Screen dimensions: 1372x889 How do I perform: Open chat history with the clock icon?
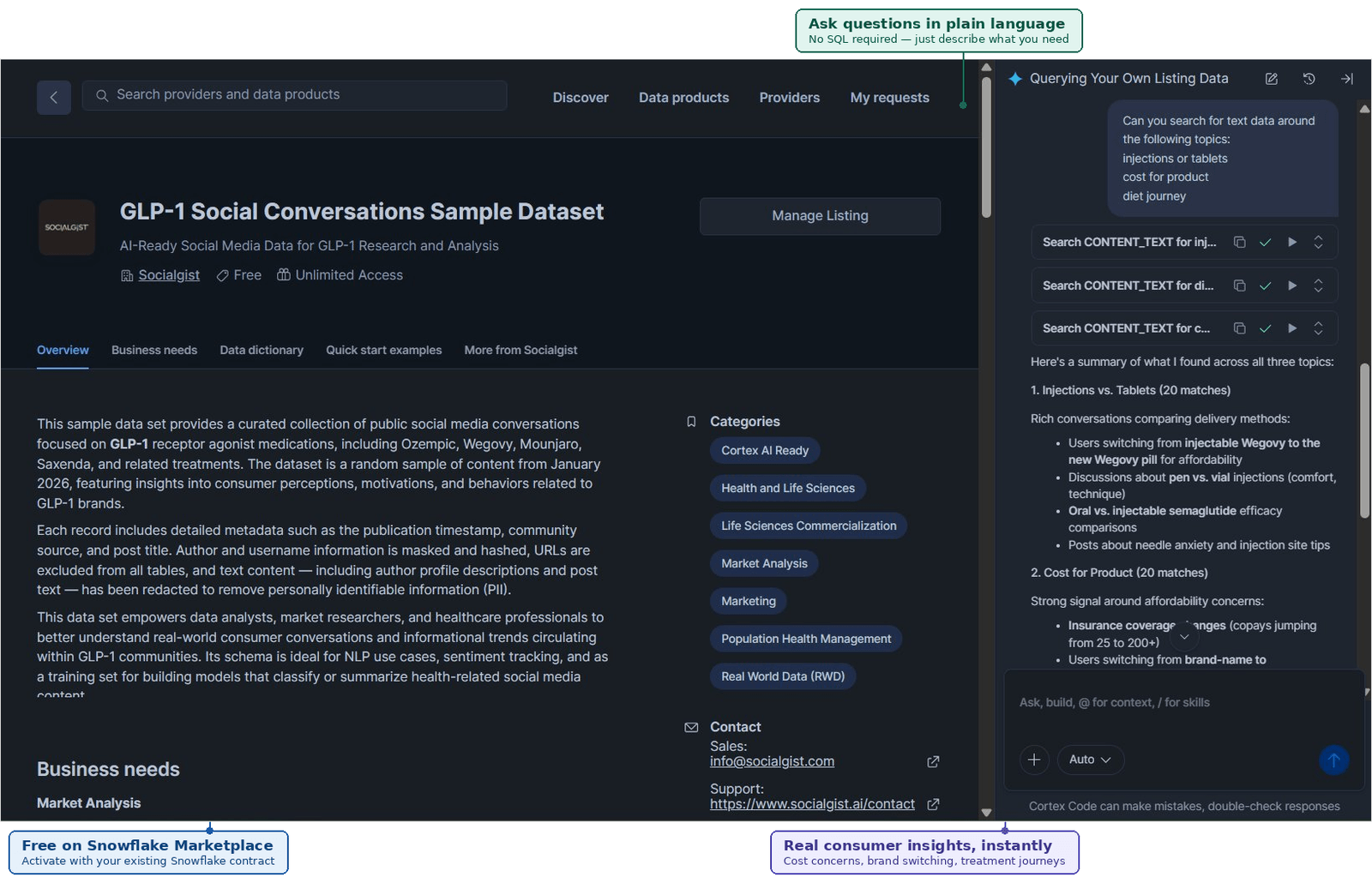click(x=1309, y=79)
